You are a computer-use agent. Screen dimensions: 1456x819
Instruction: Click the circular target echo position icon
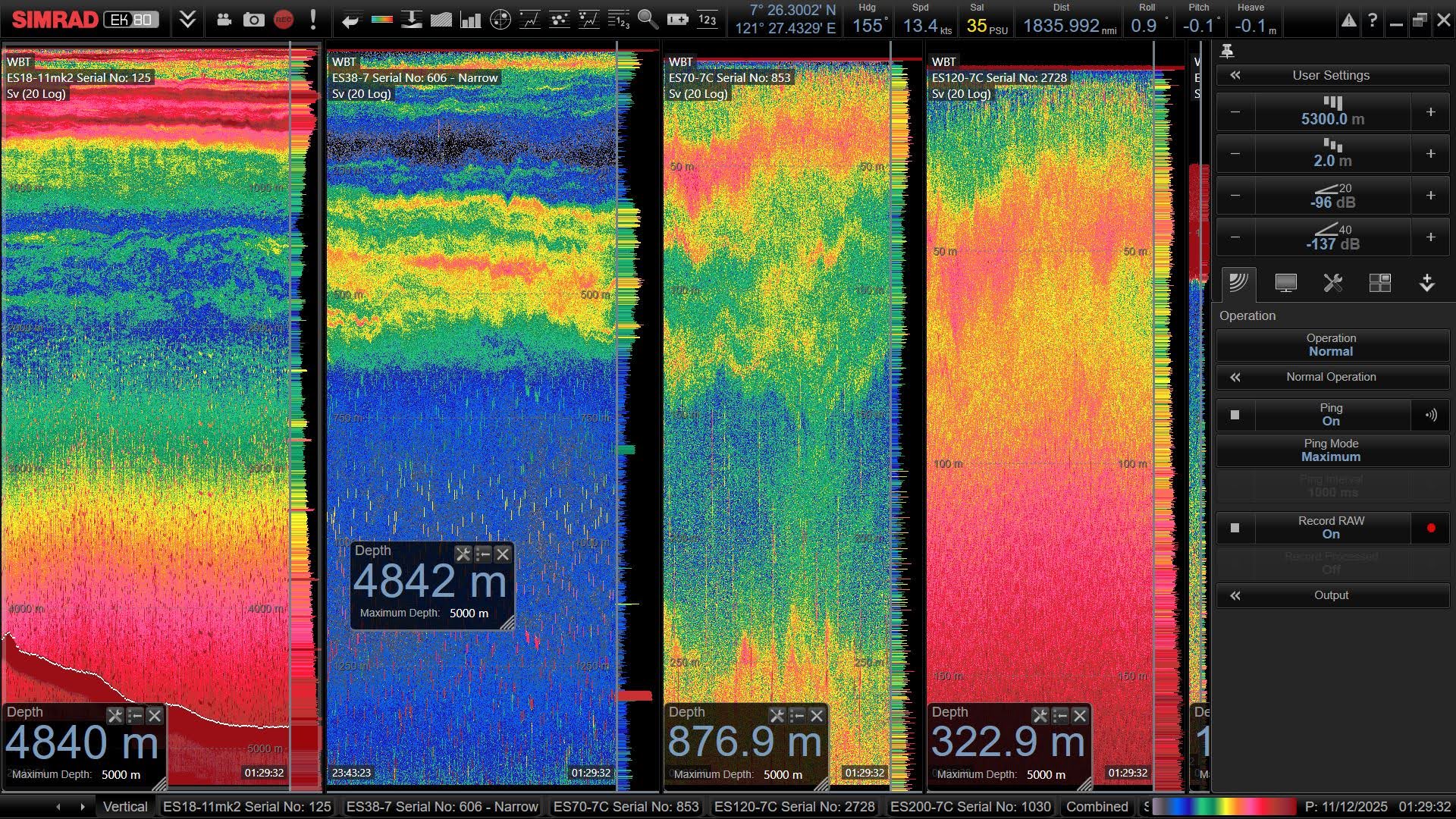[500, 20]
